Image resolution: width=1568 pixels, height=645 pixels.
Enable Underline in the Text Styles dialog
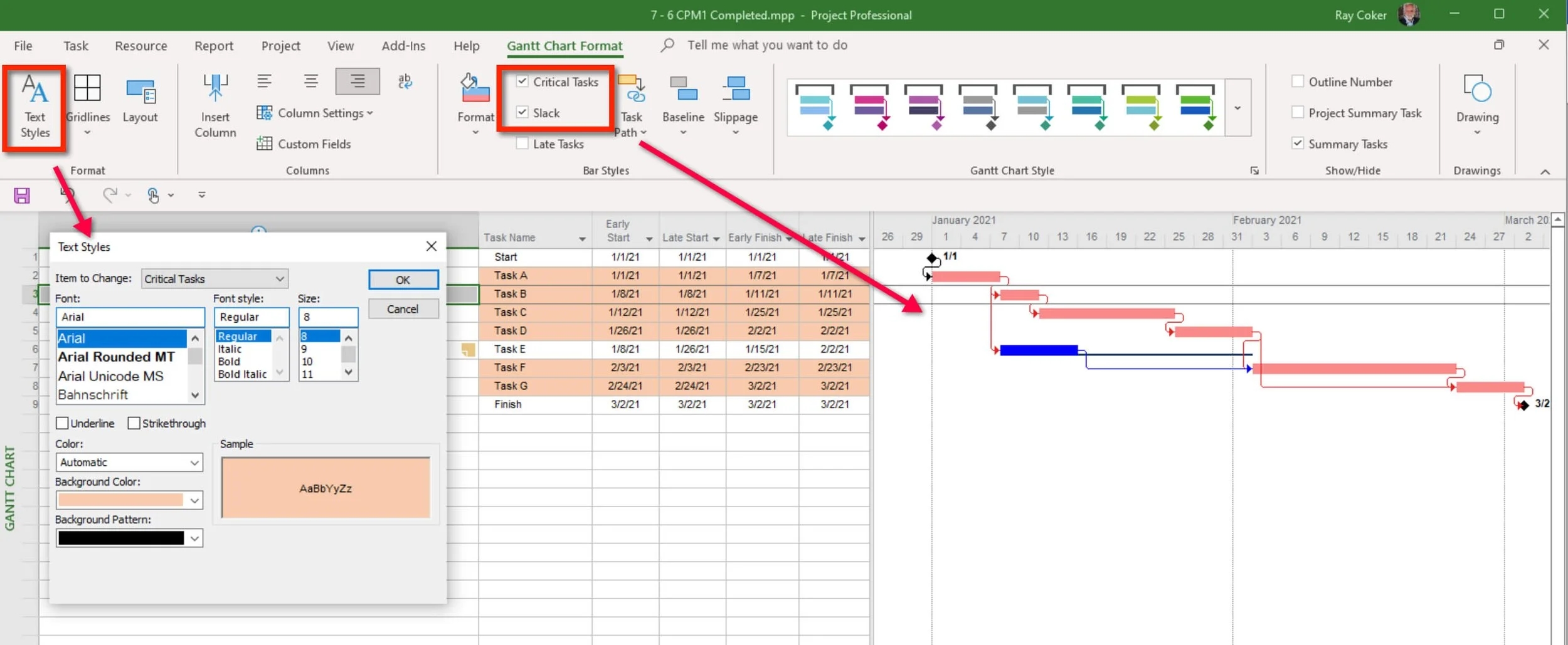click(x=62, y=422)
